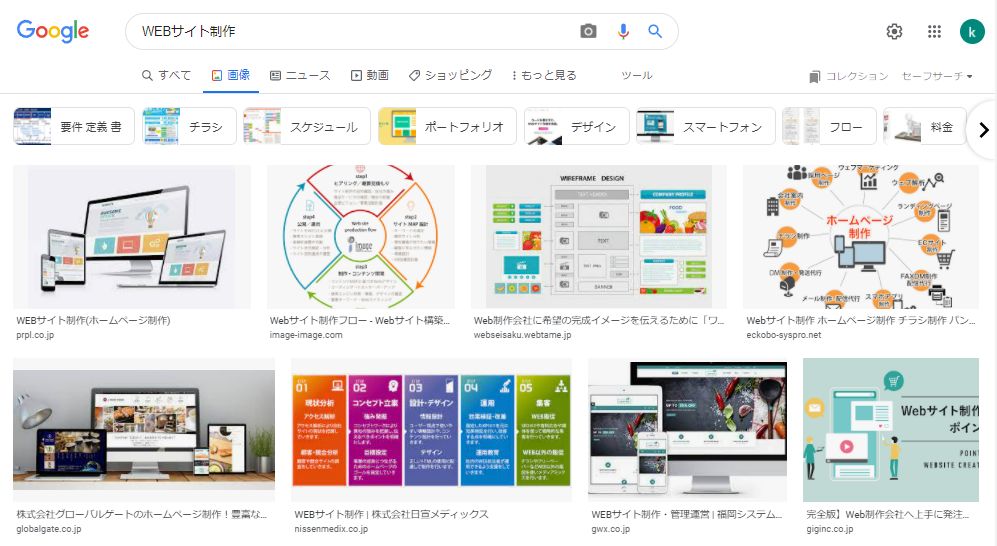The height and width of the screenshot is (546, 997).
Task: Open the 株式会社日宣メディックス title link
Action: [391, 514]
